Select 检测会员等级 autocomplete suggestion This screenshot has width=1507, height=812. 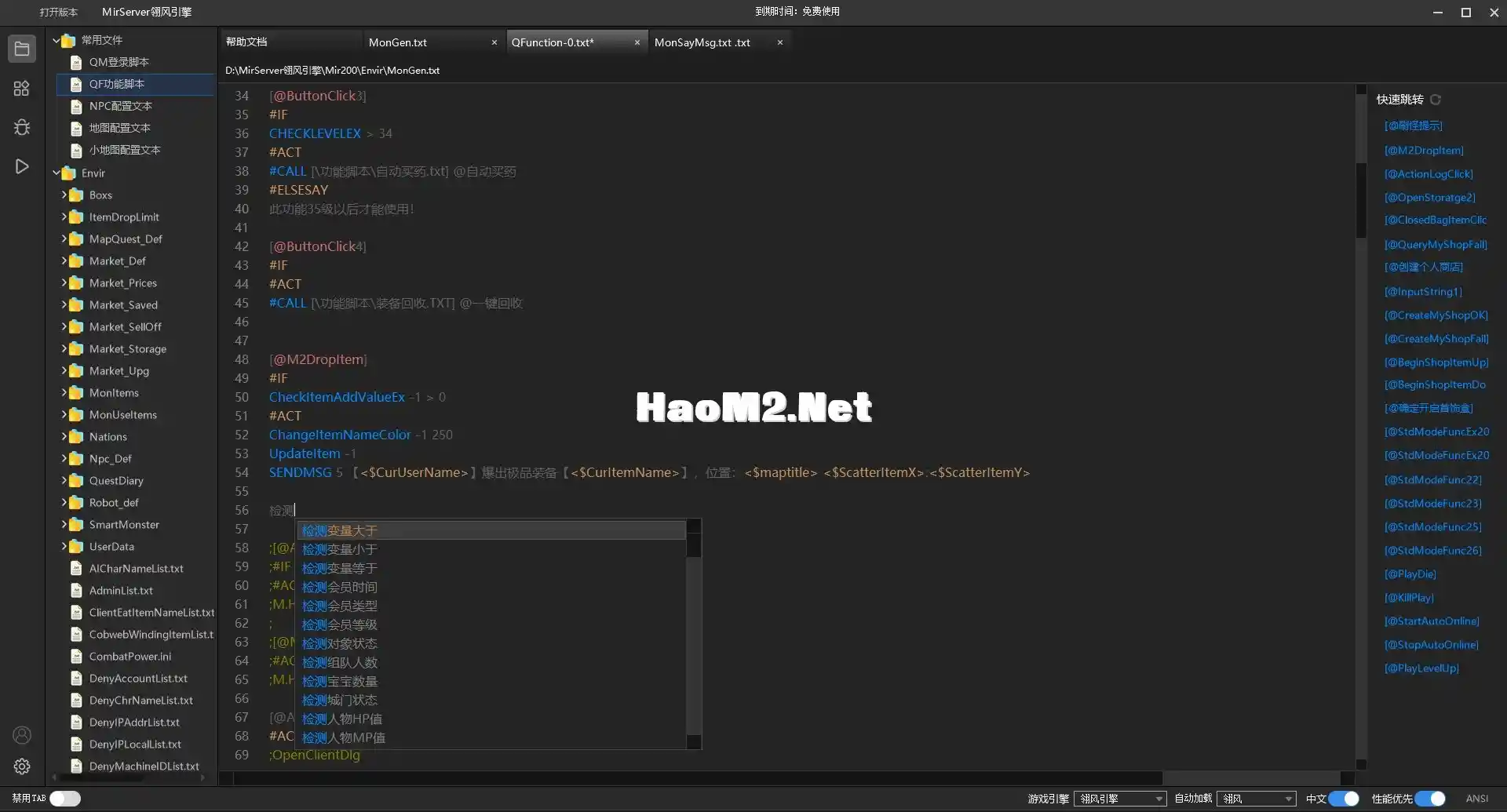click(491, 624)
